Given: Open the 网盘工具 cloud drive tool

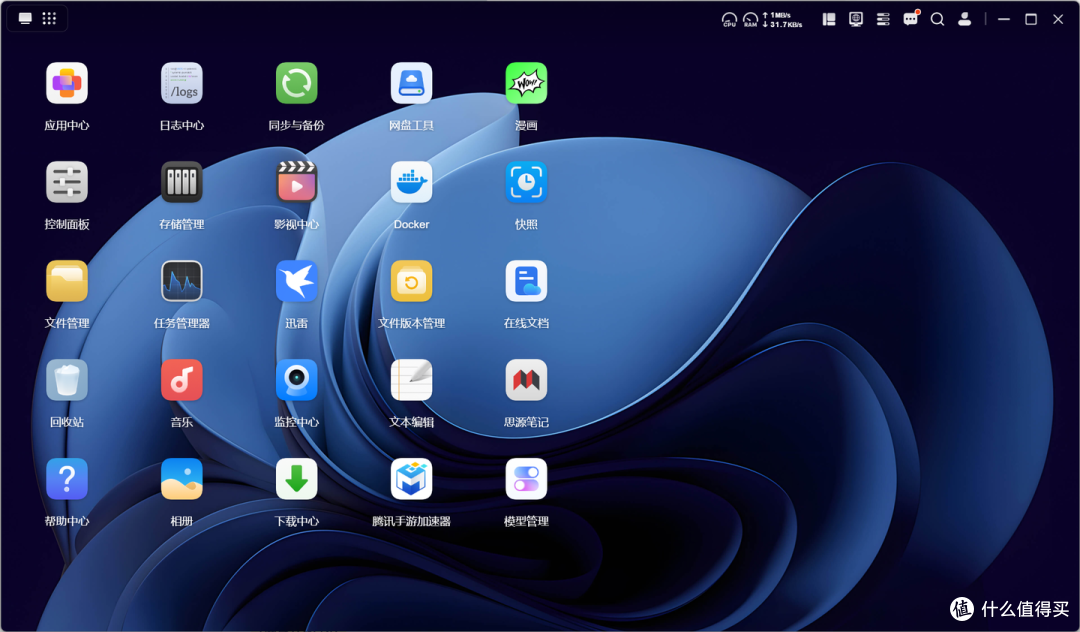Looking at the screenshot, I should [411, 83].
